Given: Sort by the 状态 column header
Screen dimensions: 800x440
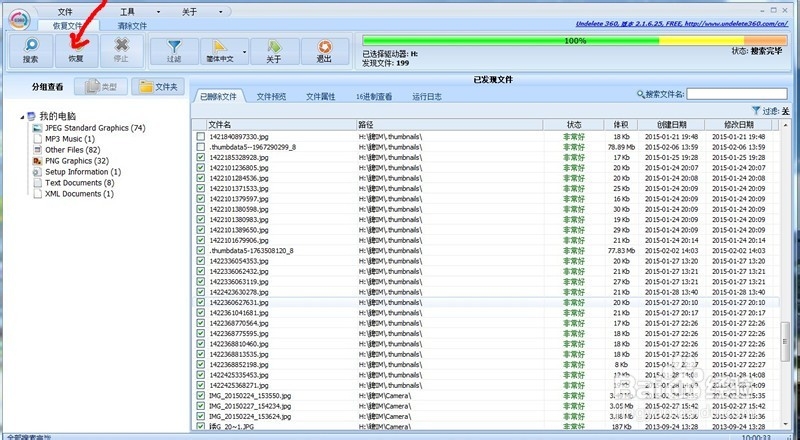Looking at the screenshot, I should 574,125.
